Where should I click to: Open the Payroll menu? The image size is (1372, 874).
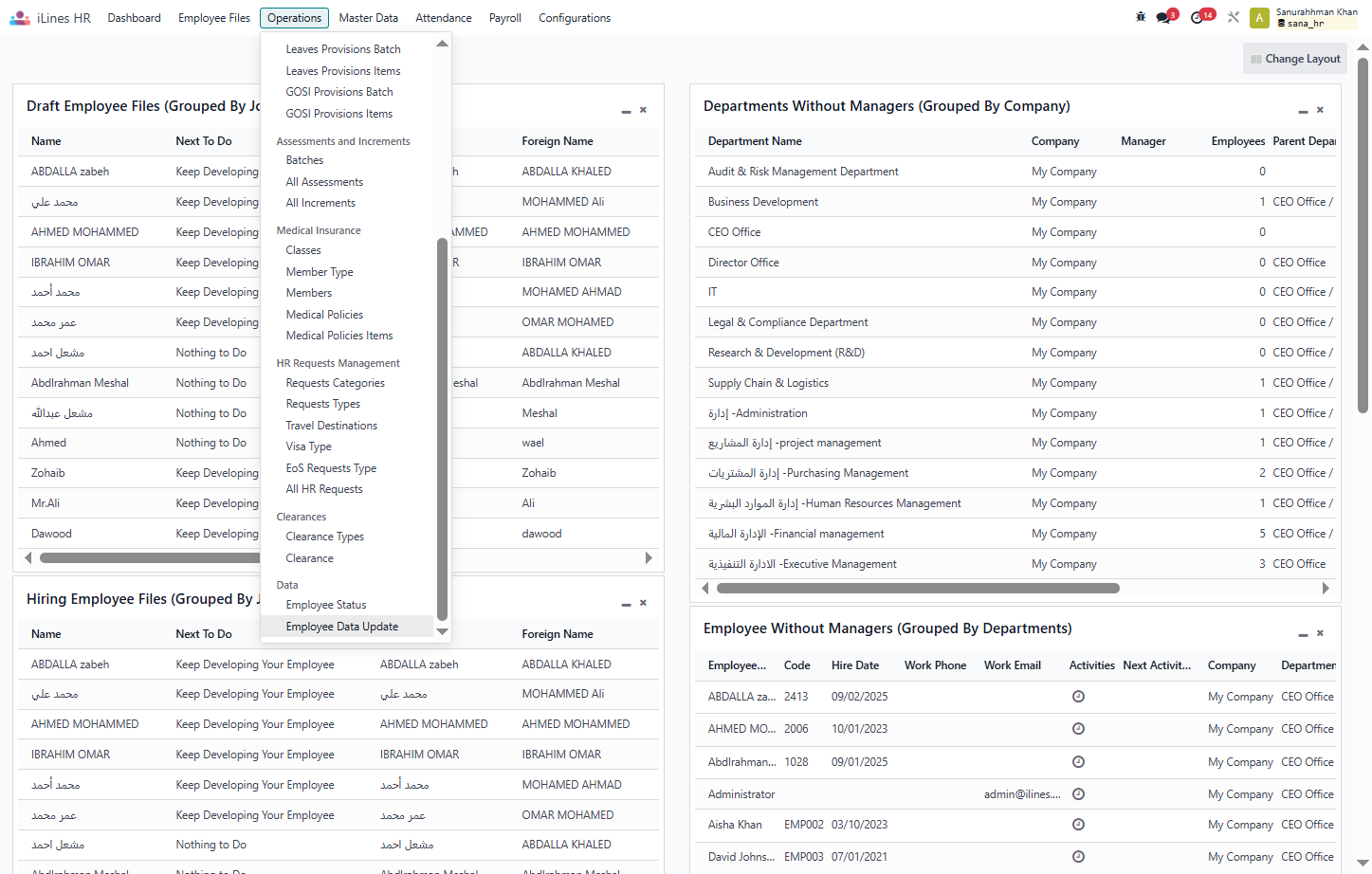coord(505,18)
